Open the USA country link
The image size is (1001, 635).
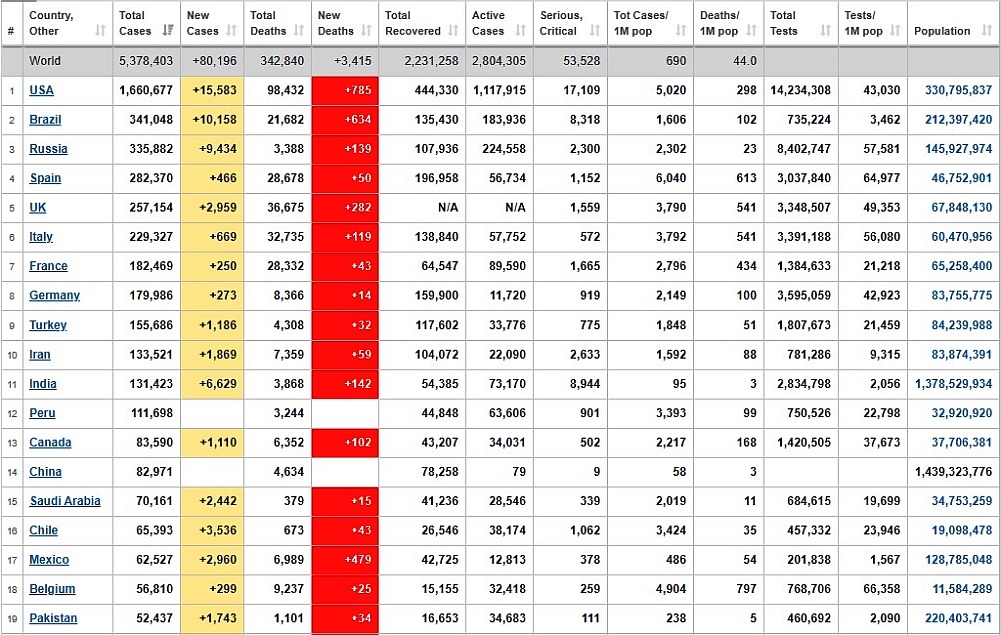point(41,90)
